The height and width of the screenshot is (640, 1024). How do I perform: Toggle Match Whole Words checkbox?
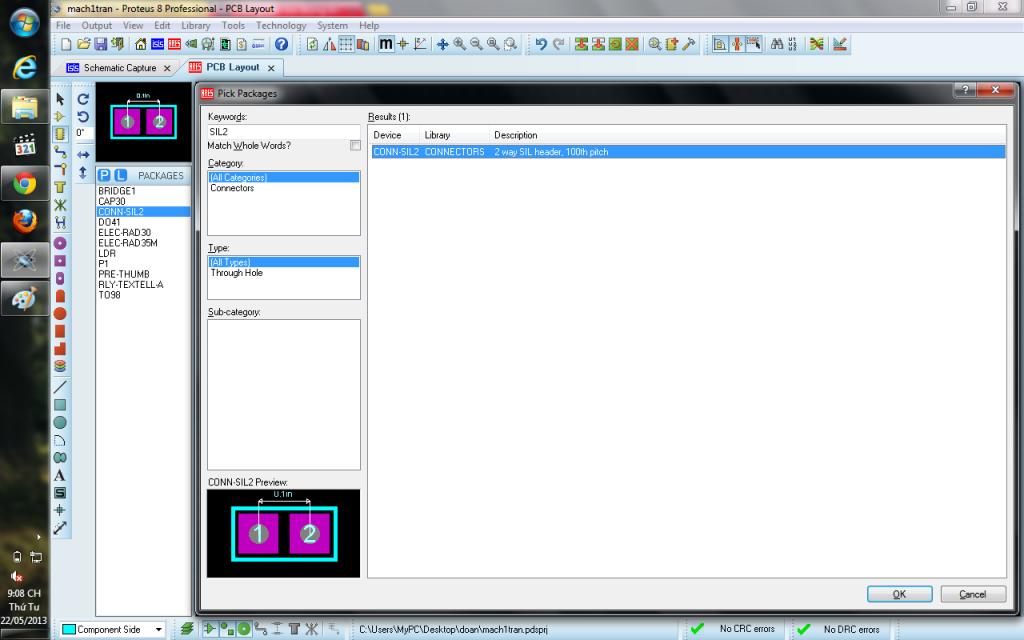tap(355, 146)
